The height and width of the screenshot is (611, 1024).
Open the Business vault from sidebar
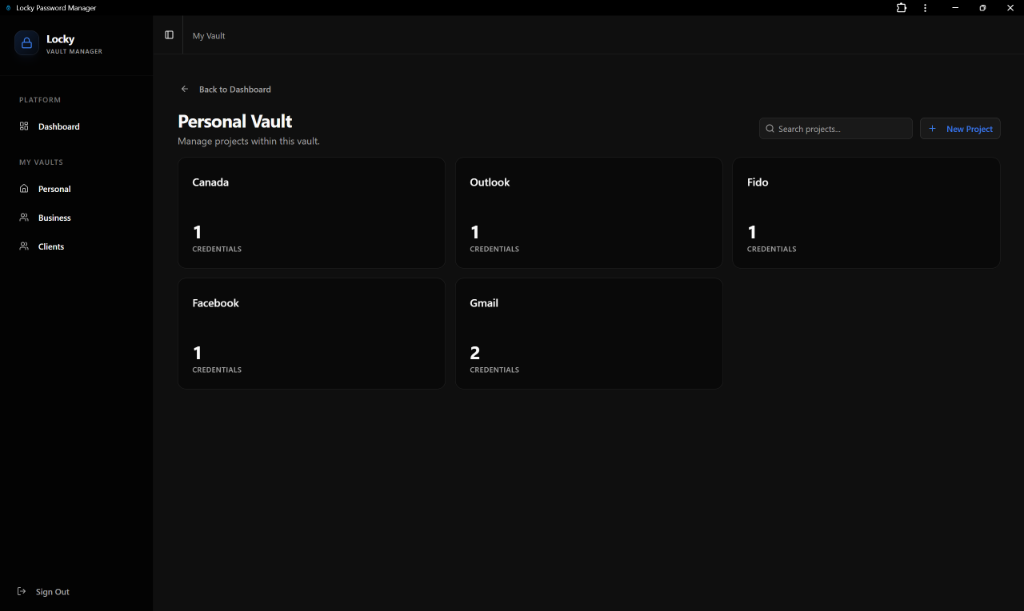[x=55, y=217]
